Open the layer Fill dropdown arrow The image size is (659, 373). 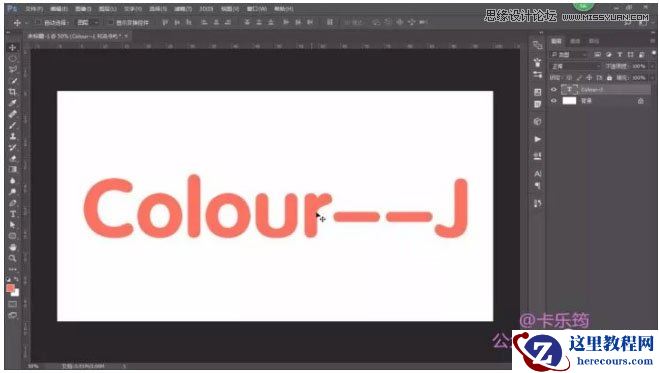tap(651, 78)
